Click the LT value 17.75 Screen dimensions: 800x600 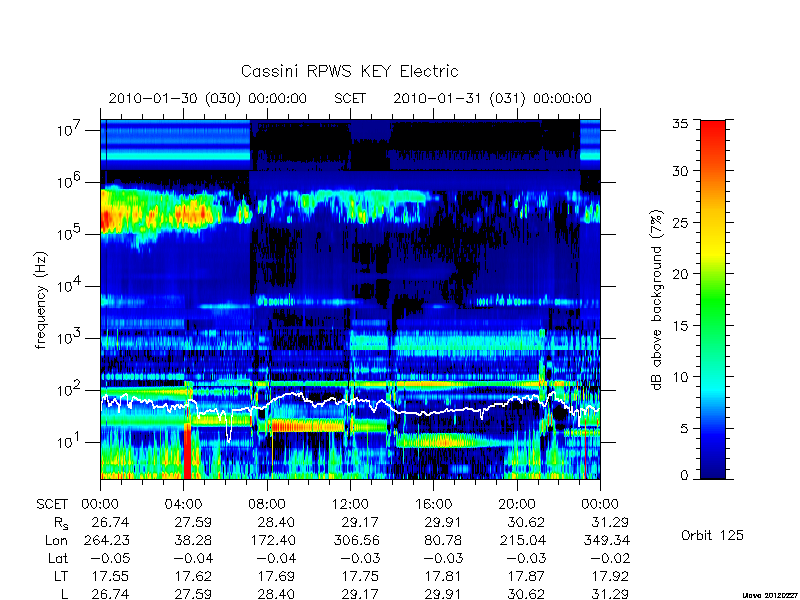pyautogui.click(x=360, y=577)
